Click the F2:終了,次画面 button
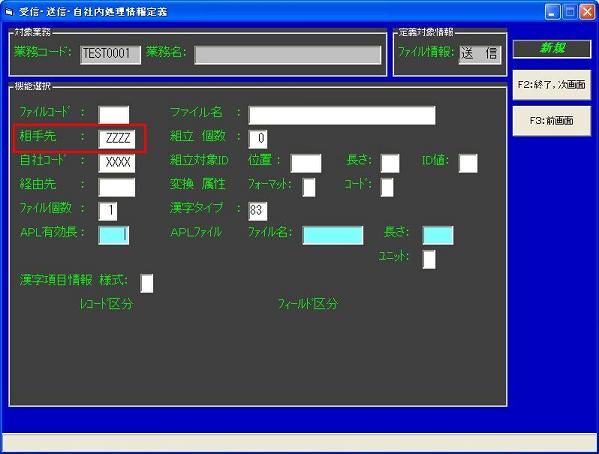Screen dimensions: 599x454 552,85
